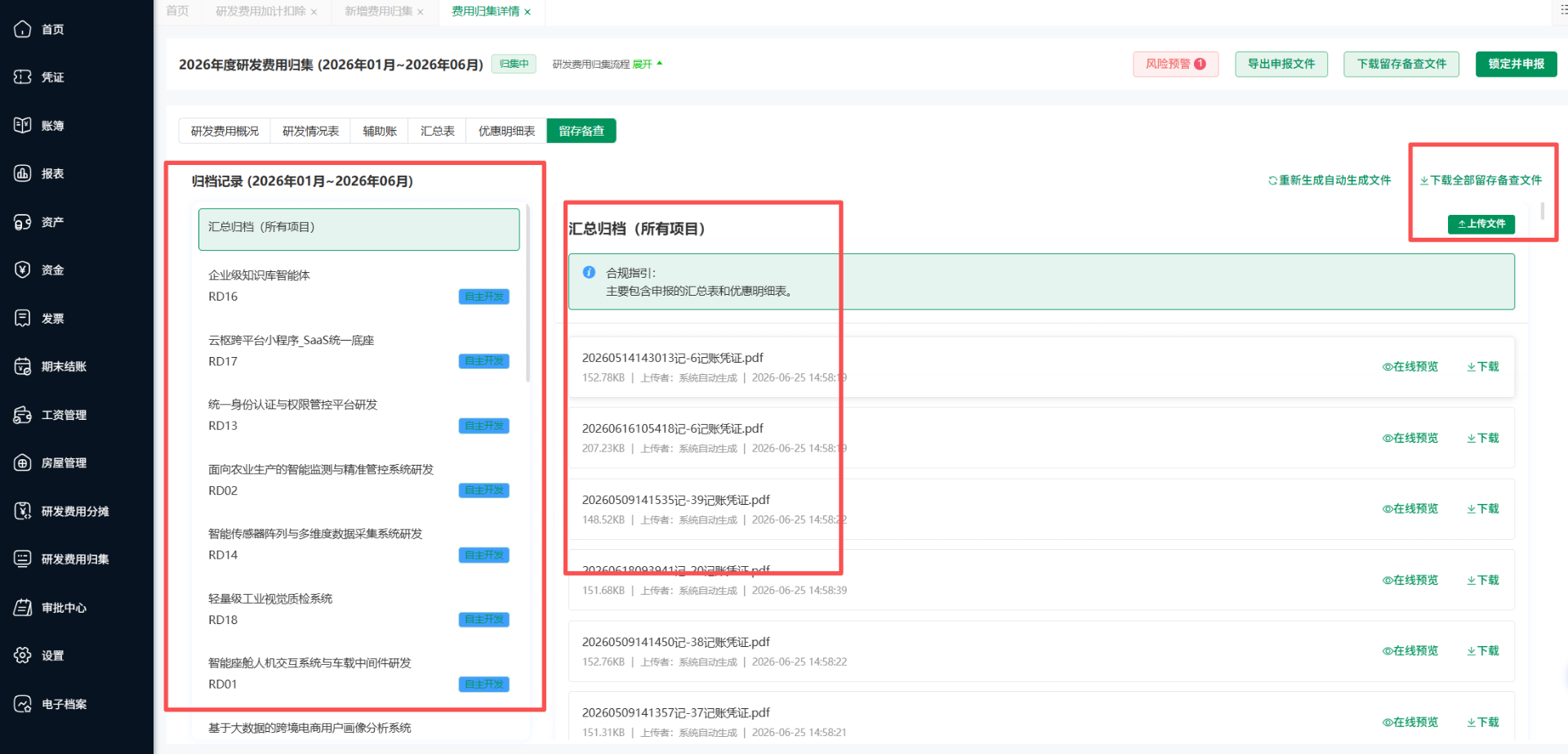Open the 资产 assets icon
This screenshot has height=754, width=1568.
coord(23,221)
